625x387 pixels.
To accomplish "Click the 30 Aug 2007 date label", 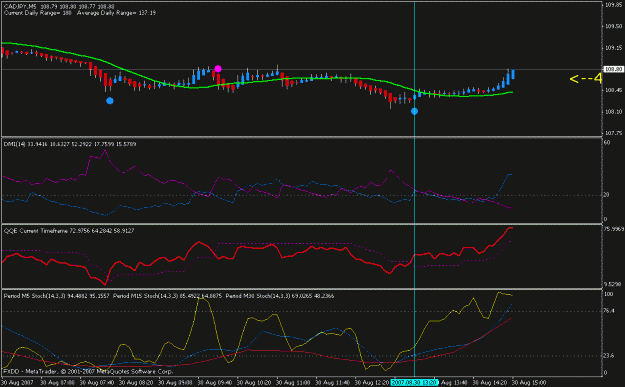I will click(x=18, y=383).
